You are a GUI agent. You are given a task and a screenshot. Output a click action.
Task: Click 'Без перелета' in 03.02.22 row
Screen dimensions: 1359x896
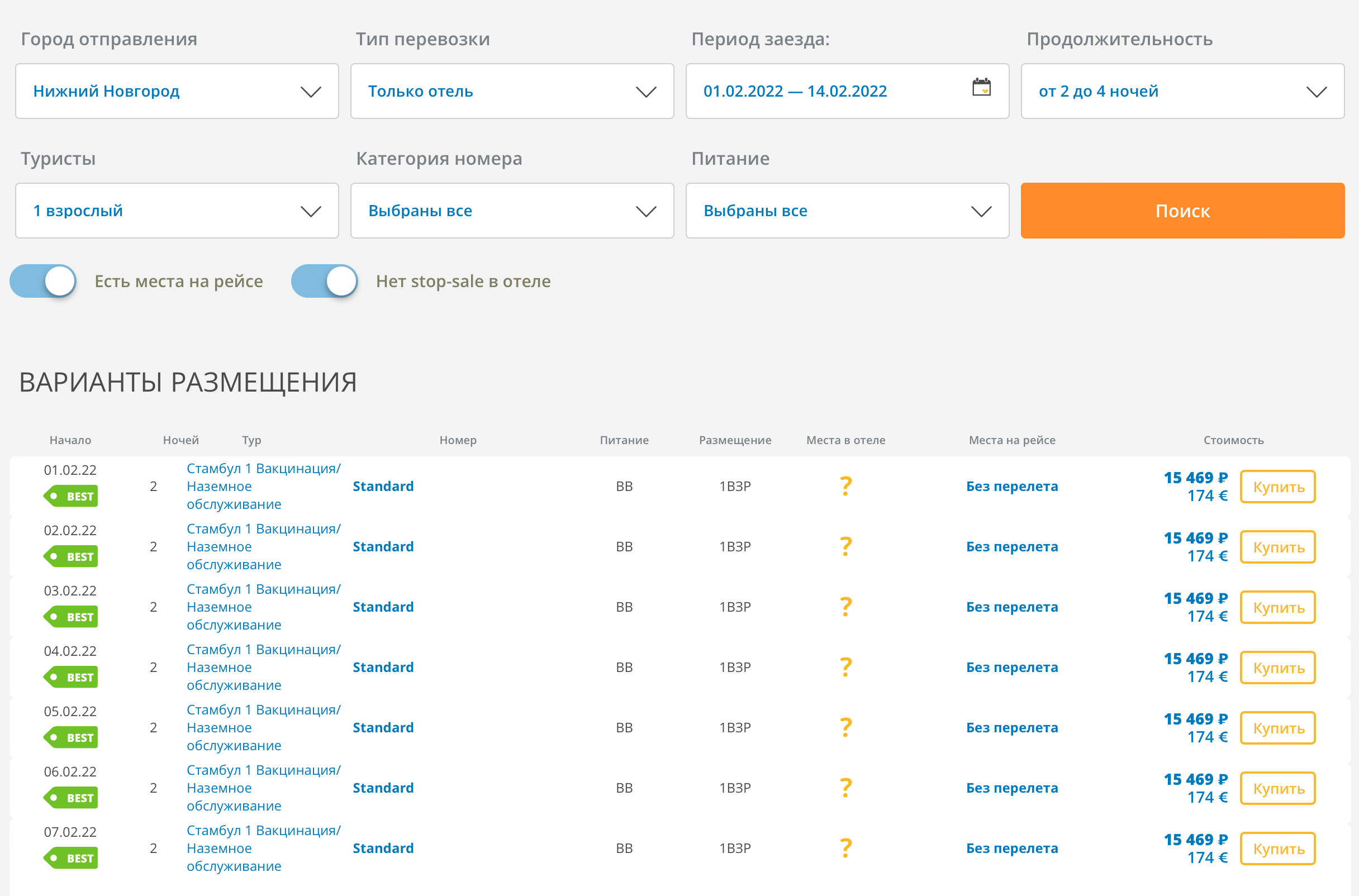point(1012,607)
